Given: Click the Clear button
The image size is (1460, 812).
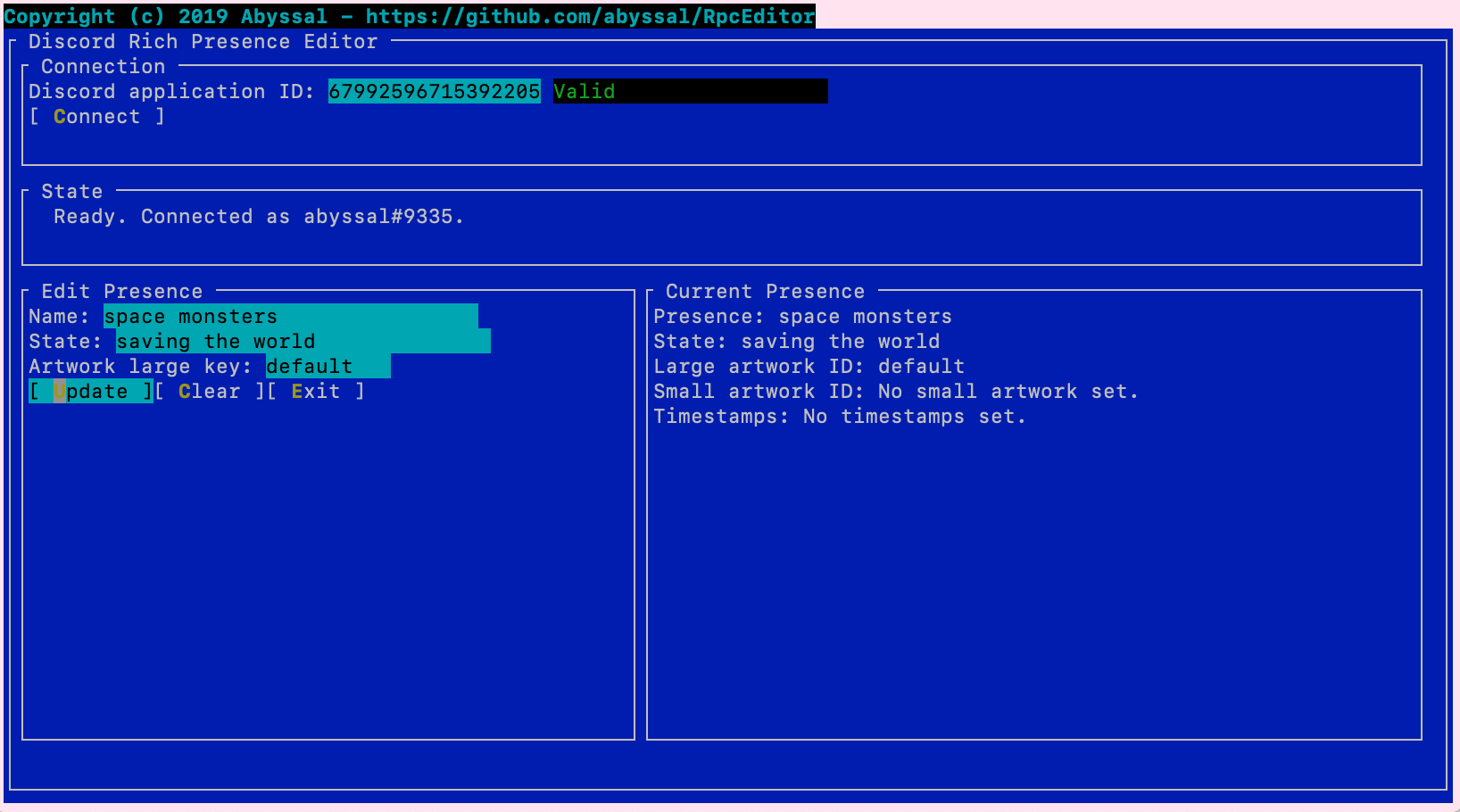Looking at the screenshot, I should [x=210, y=392].
